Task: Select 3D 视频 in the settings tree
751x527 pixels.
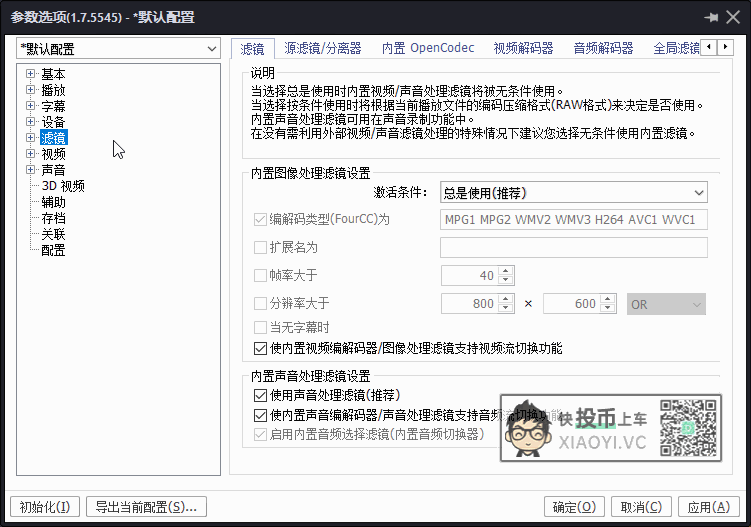Action: point(63,186)
